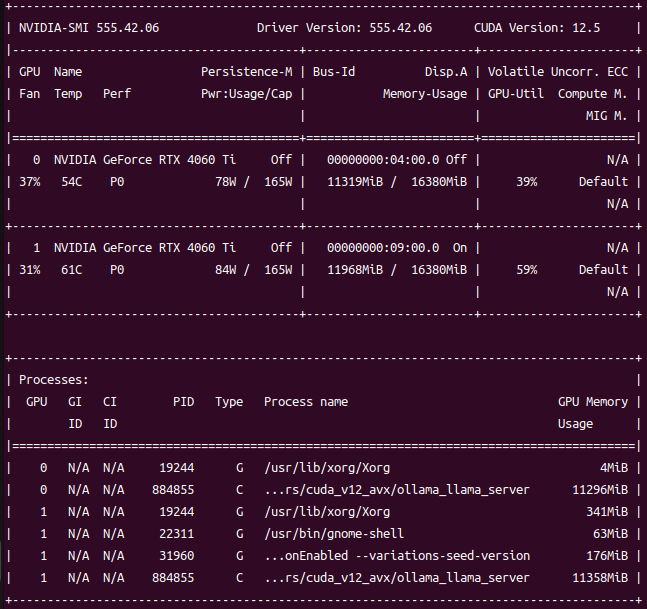This screenshot has width=647, height=609.
Task: Click the 'GPU-Util' header text
Action: tap(516, 94)
